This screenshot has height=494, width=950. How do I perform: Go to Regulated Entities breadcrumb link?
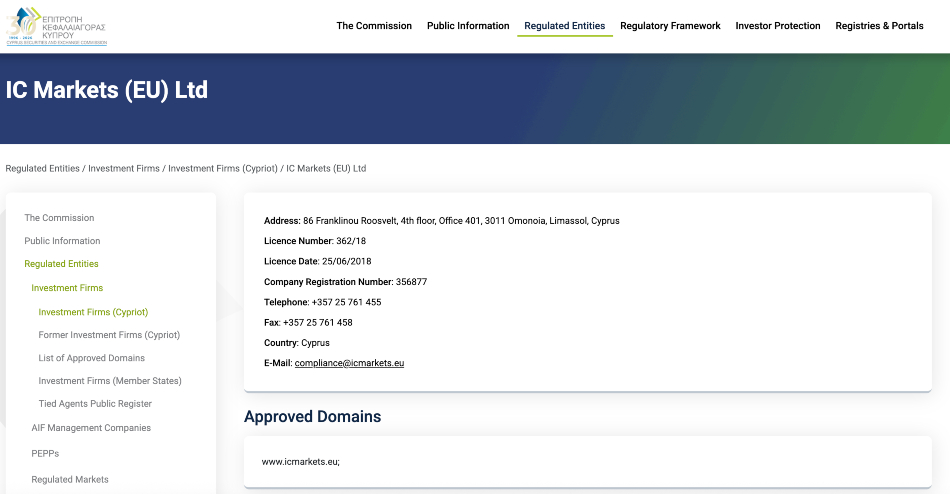[x=42, y=169]
